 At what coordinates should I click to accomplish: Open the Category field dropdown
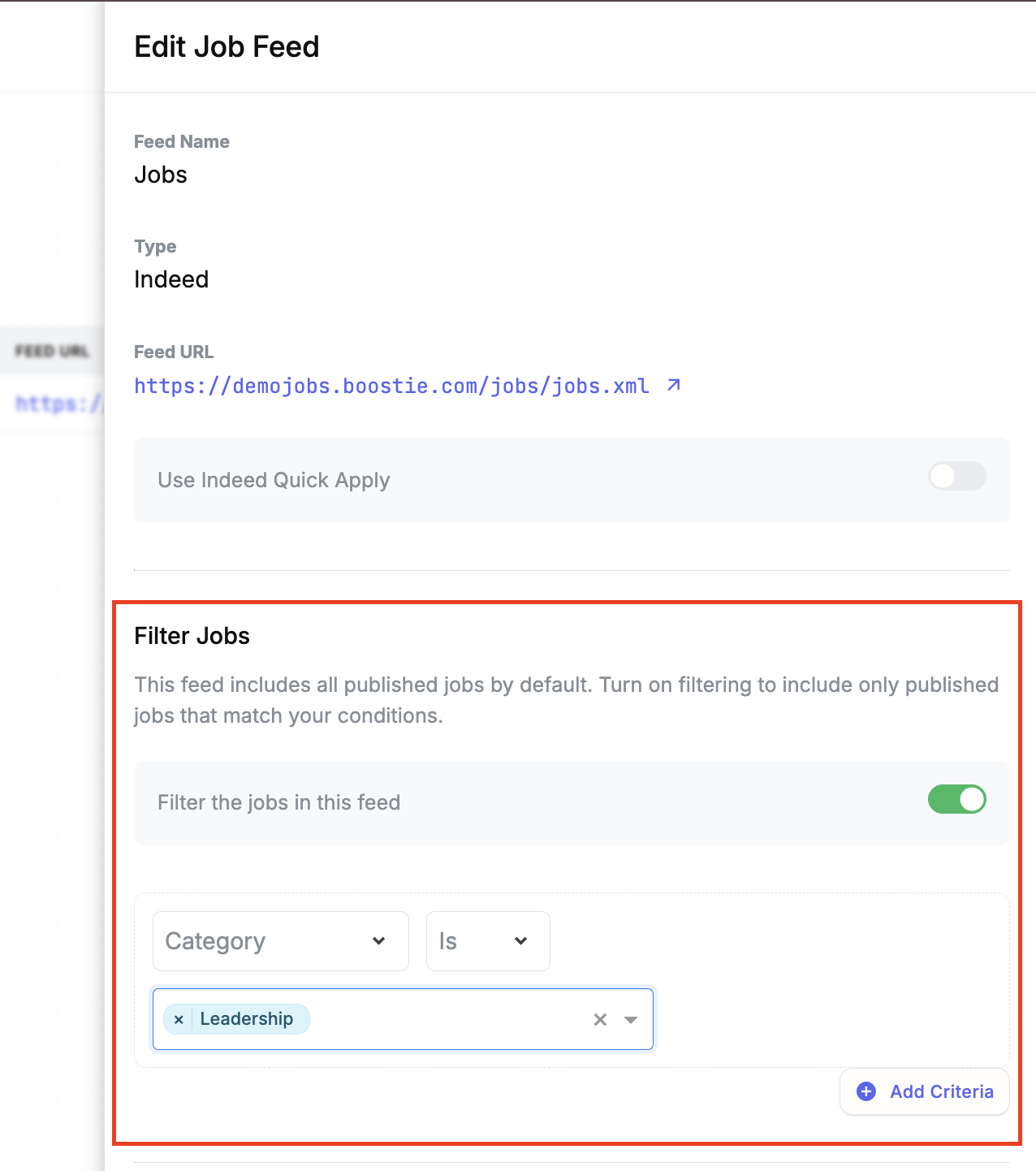click(281, 940)
